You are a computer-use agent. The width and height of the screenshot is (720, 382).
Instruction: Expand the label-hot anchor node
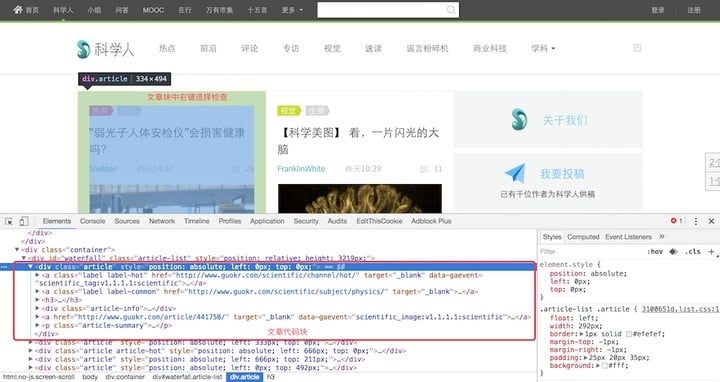coord(38,275)
